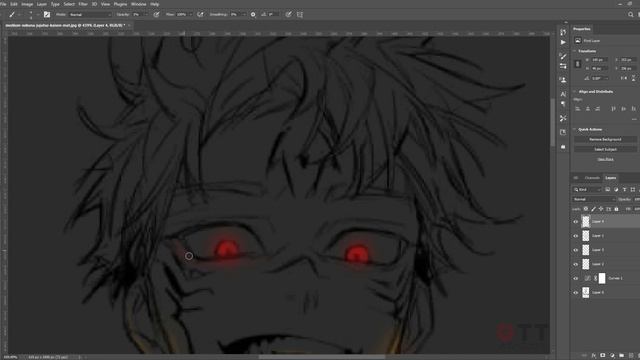Open the brush Mode dropdown
This screenshot has width=640, height=360.
(90, 14)
